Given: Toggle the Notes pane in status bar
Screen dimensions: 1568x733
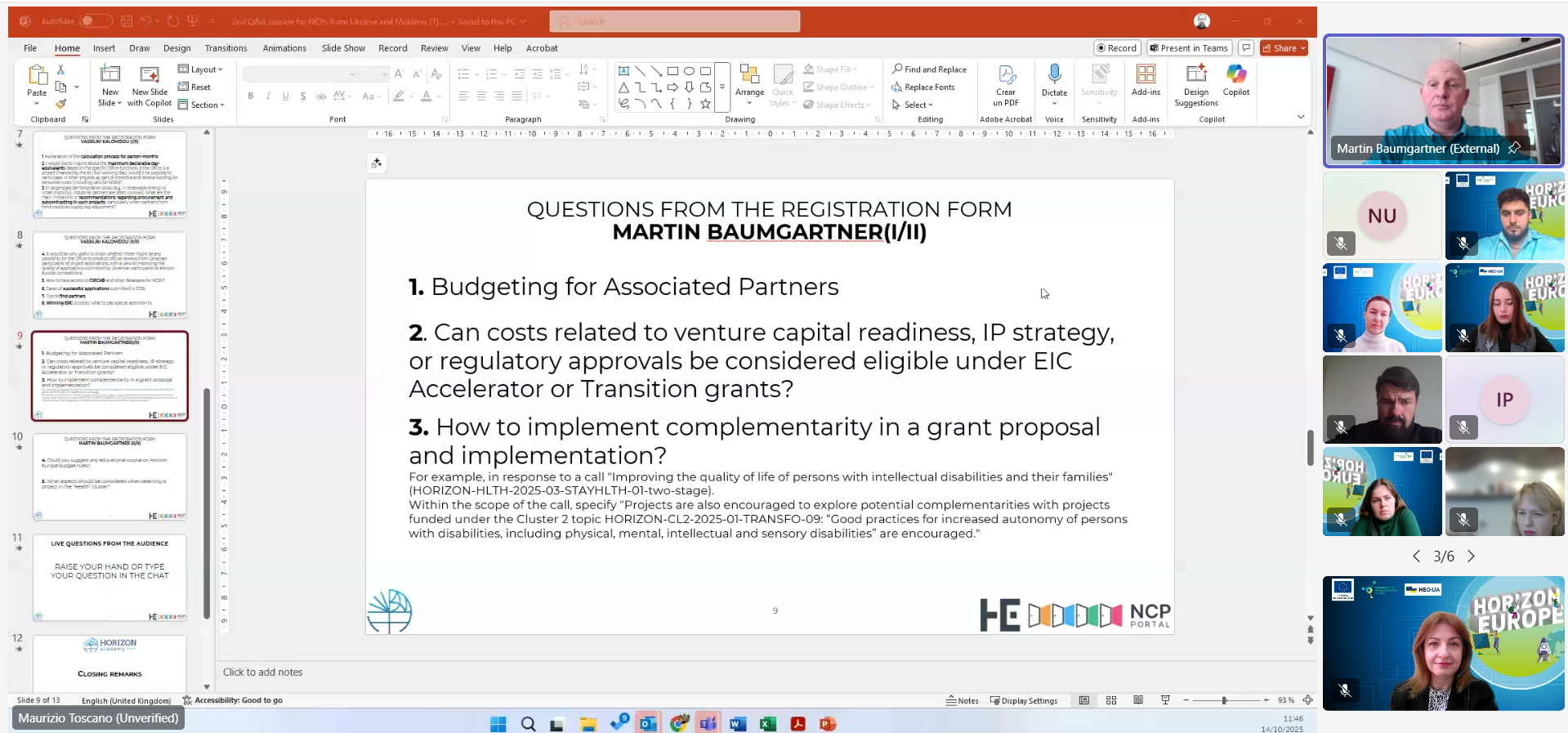Looking at the screenshot, I should coord(963,700).
